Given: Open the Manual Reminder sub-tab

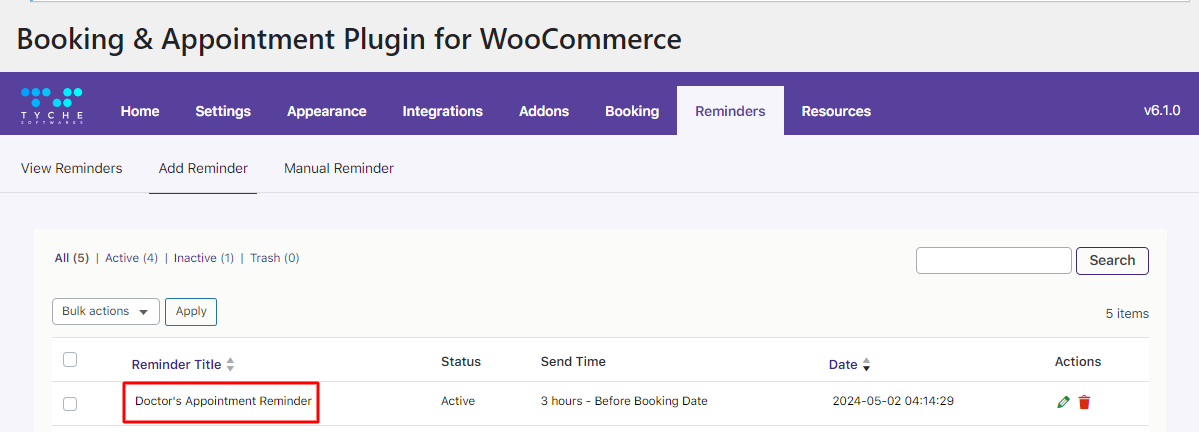Looking at the screenshot, I should click(339, 168).
